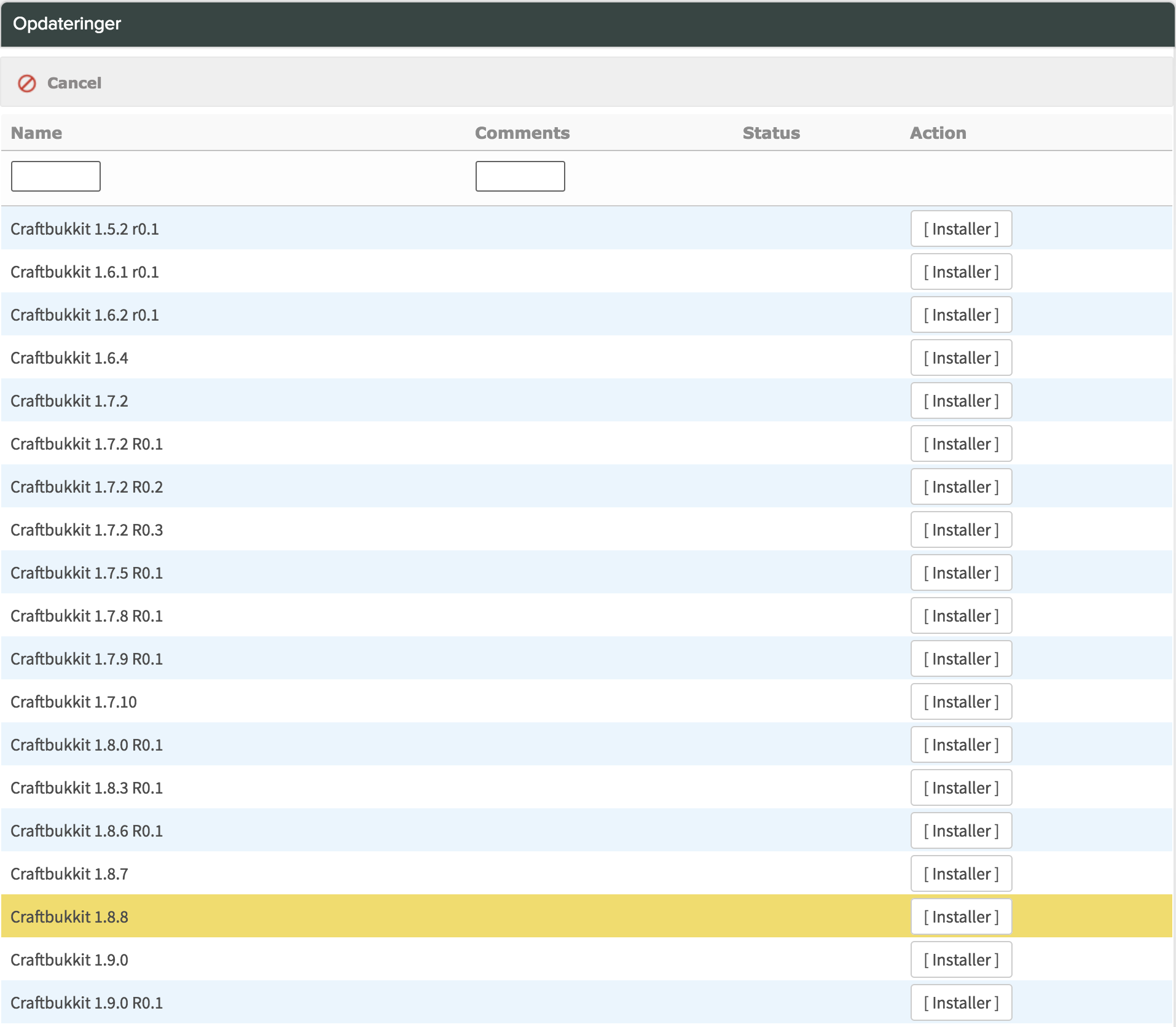Install Craftbukkit 1.7.2 R0.3
This screenshot has height=1027, width=1176.
962,529
